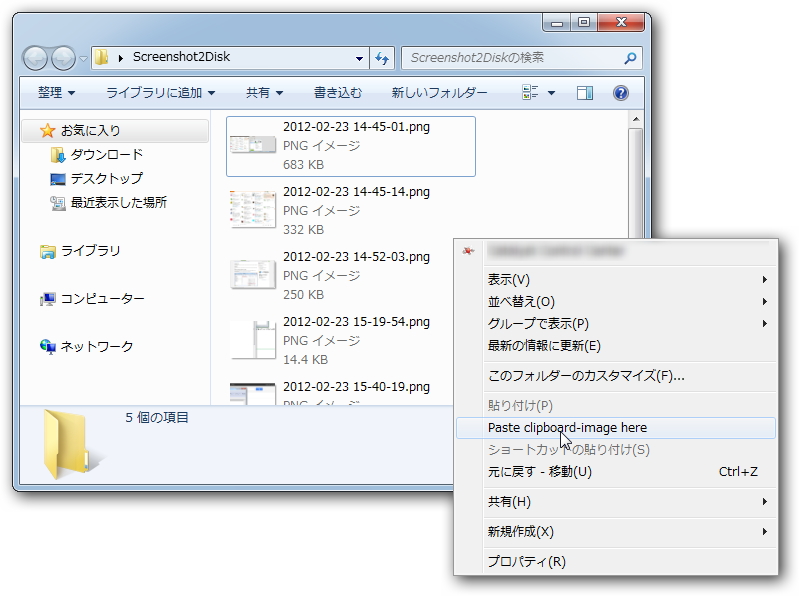Select thumbnail of 2012-02-23 15-40-19.png
799x596 pixels.
pos(253,394)
